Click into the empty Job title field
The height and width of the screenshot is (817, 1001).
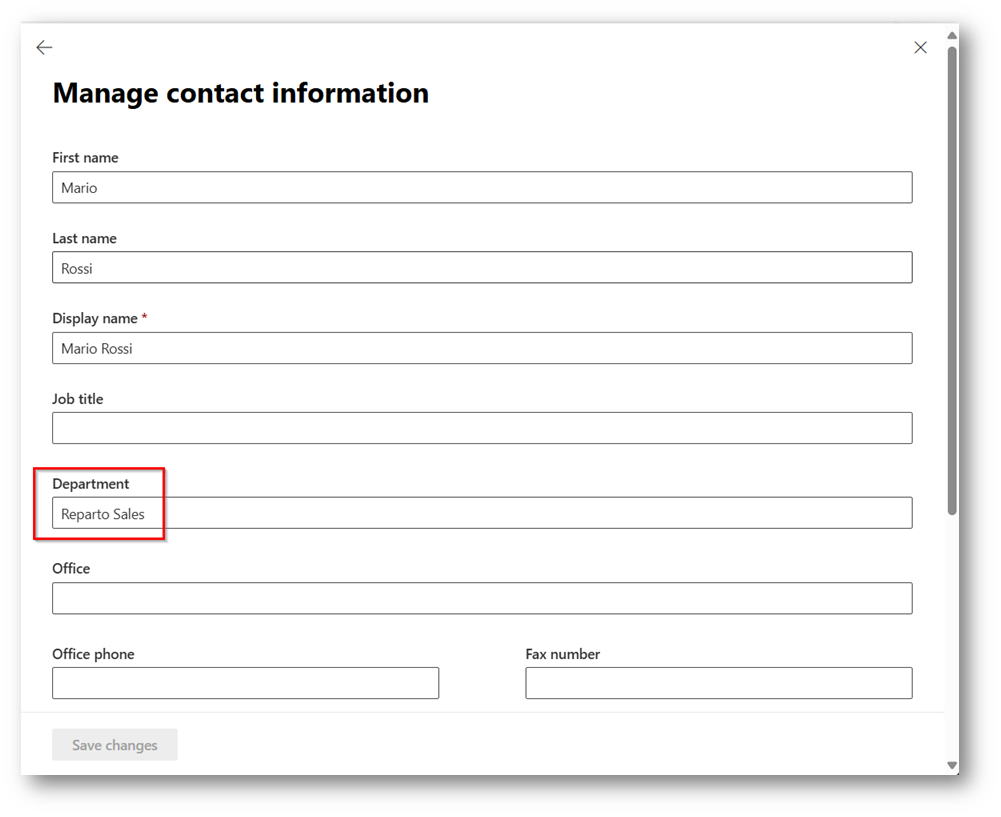[481, 428]
